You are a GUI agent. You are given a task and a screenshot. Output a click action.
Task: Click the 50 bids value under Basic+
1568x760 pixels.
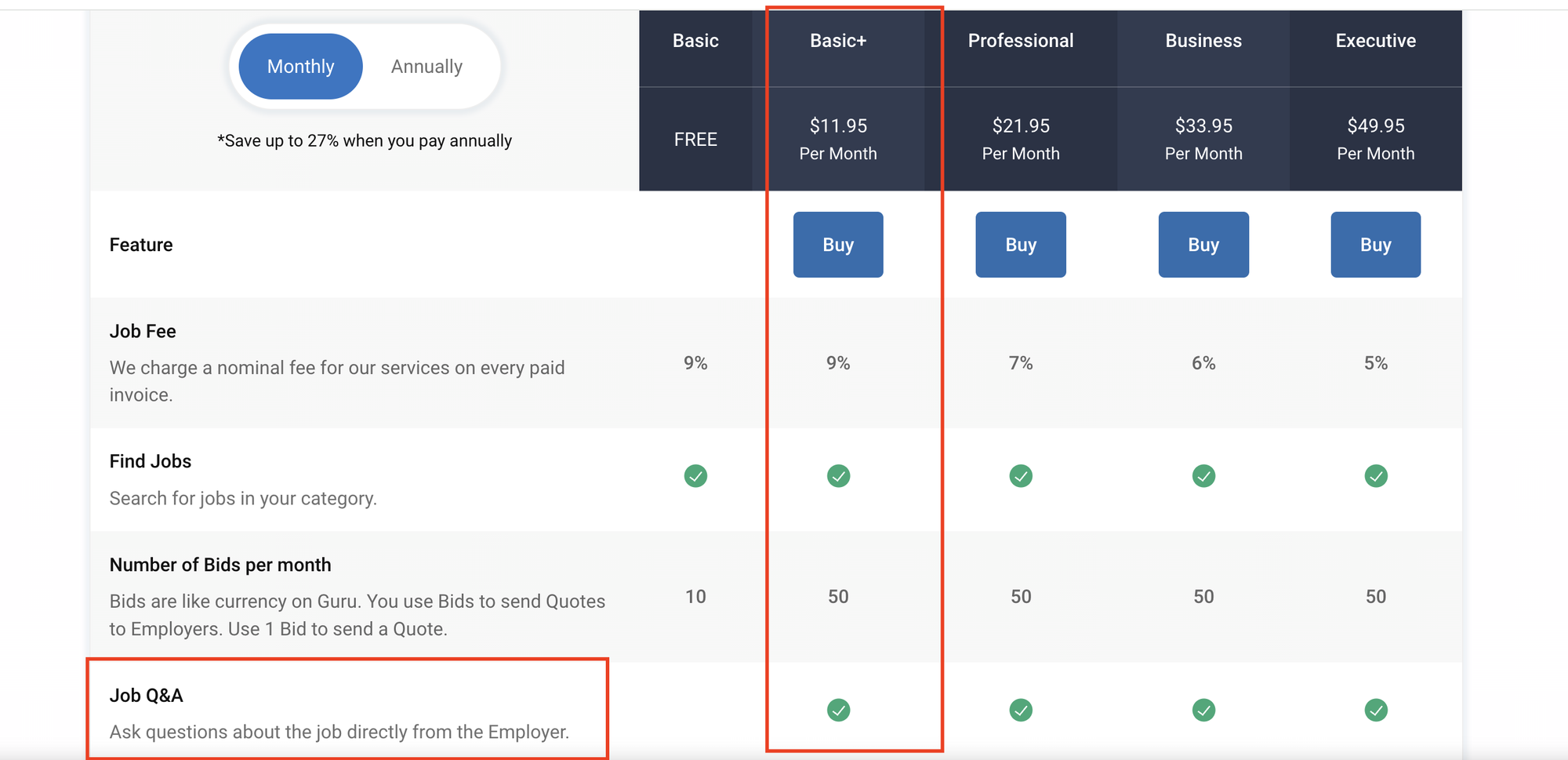838,597
